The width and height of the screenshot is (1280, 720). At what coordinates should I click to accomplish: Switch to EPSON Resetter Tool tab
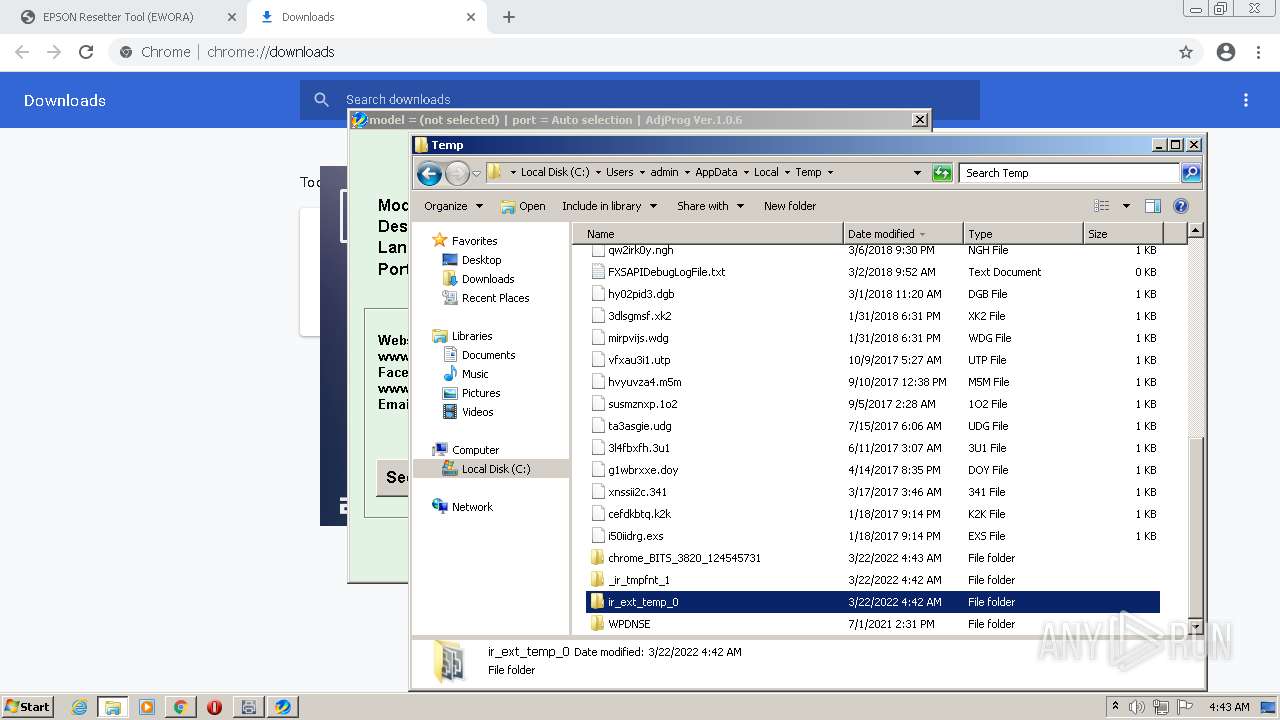click(x=120, y=17)
